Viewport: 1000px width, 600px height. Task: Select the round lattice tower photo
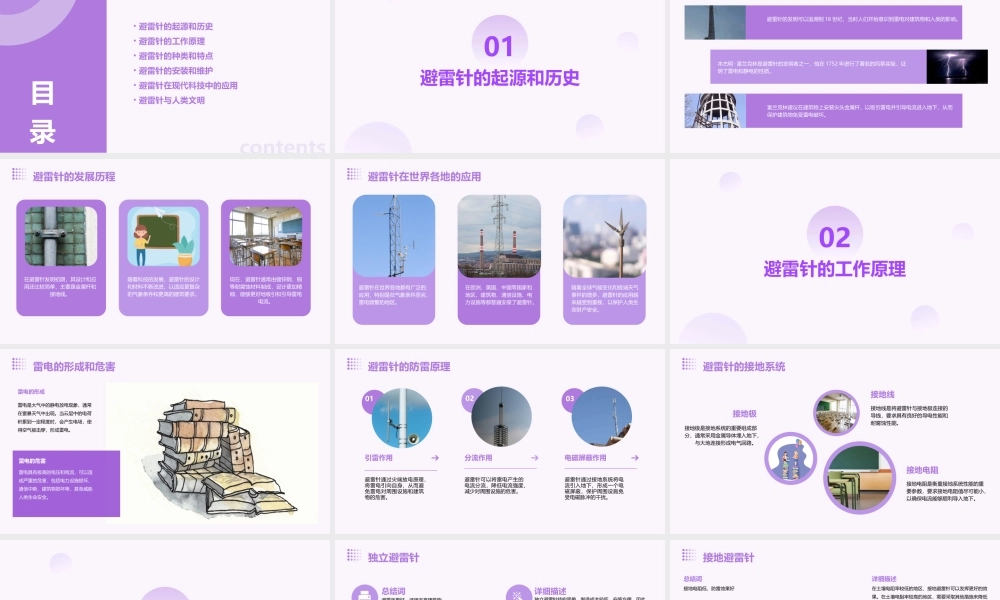715,111
